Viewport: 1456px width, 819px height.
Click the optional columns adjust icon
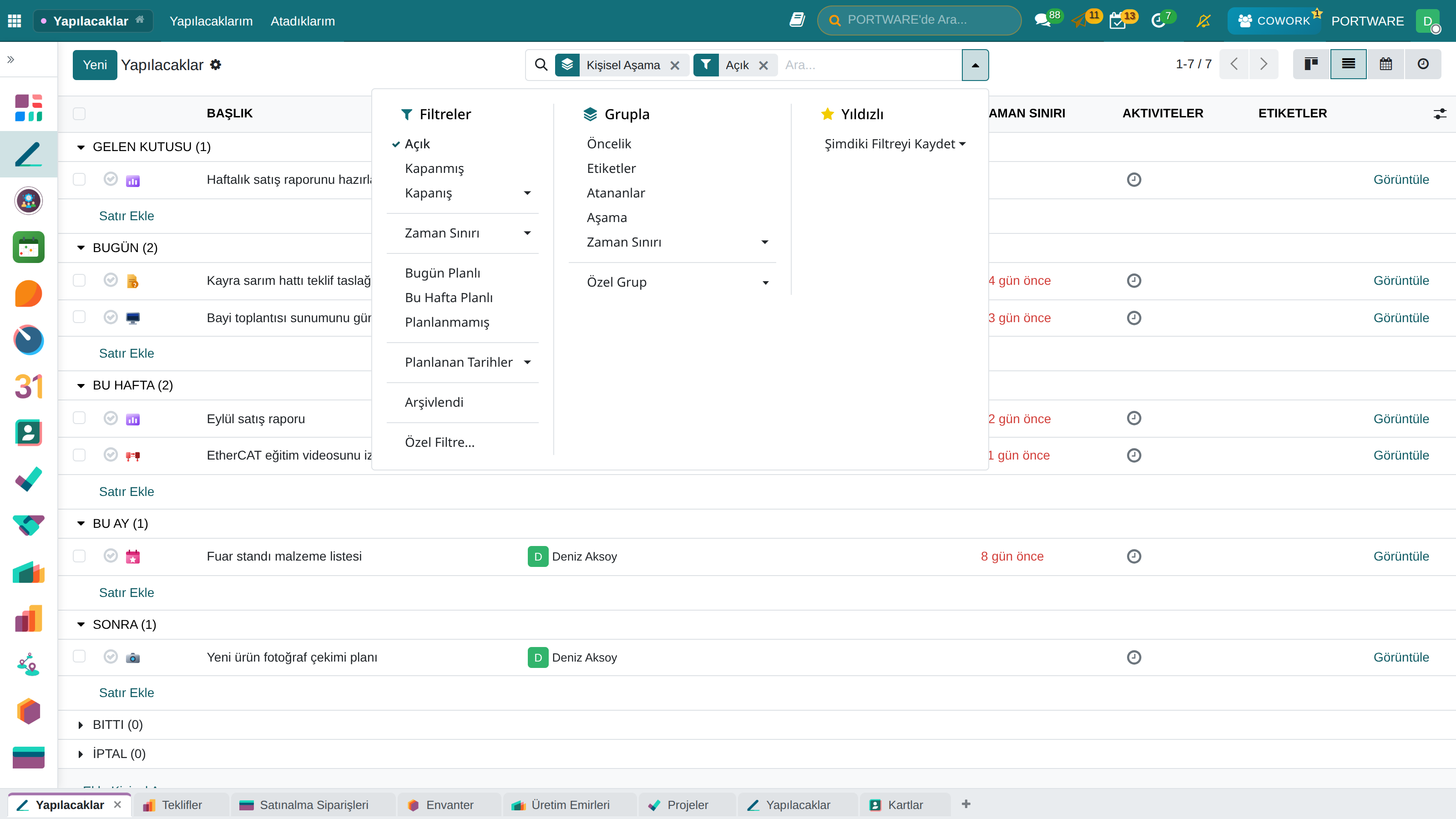pos(1440,114)
